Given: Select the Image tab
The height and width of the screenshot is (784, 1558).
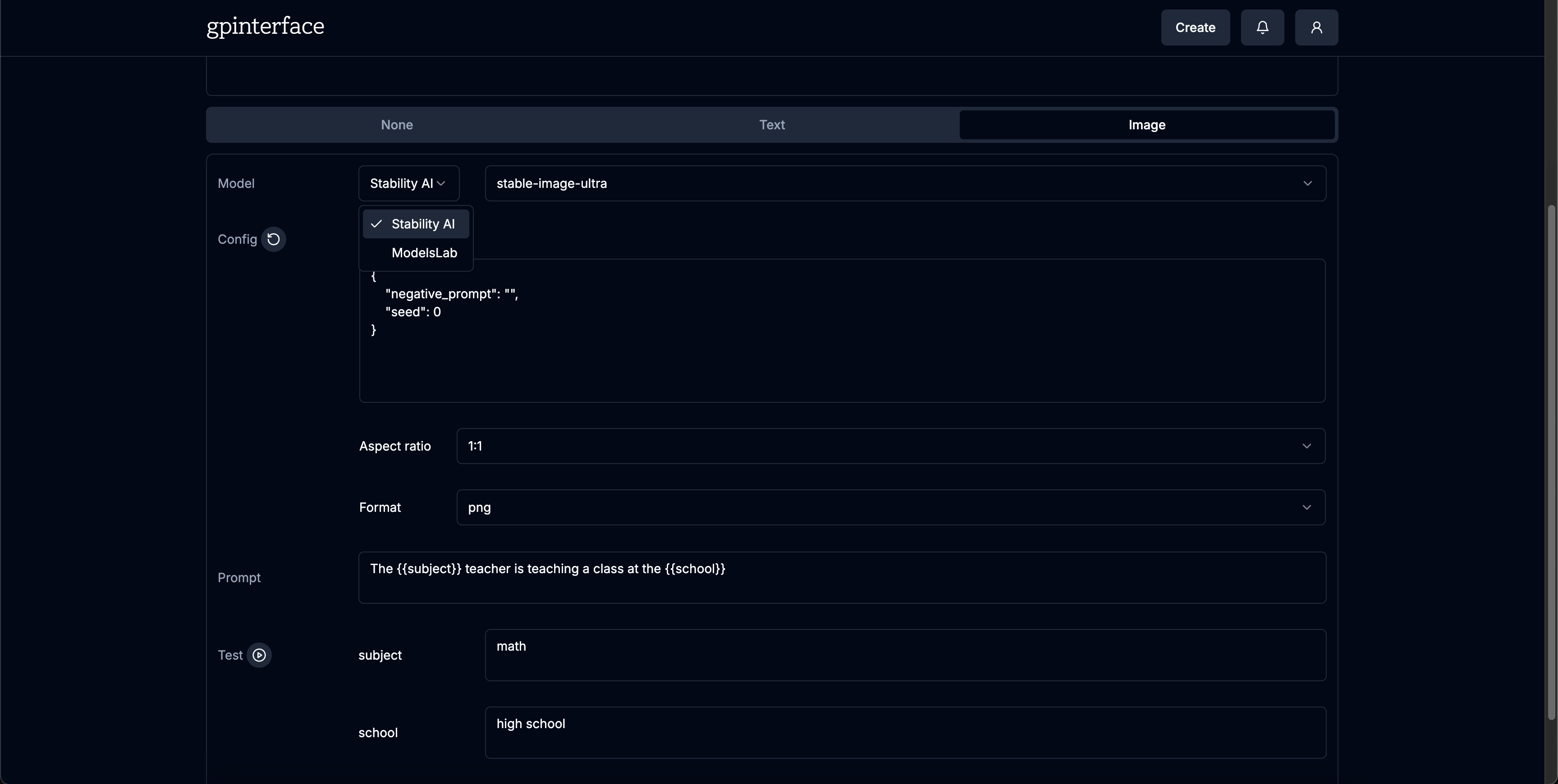Looking at the screenshot, I should click(x=1146, y=124).
